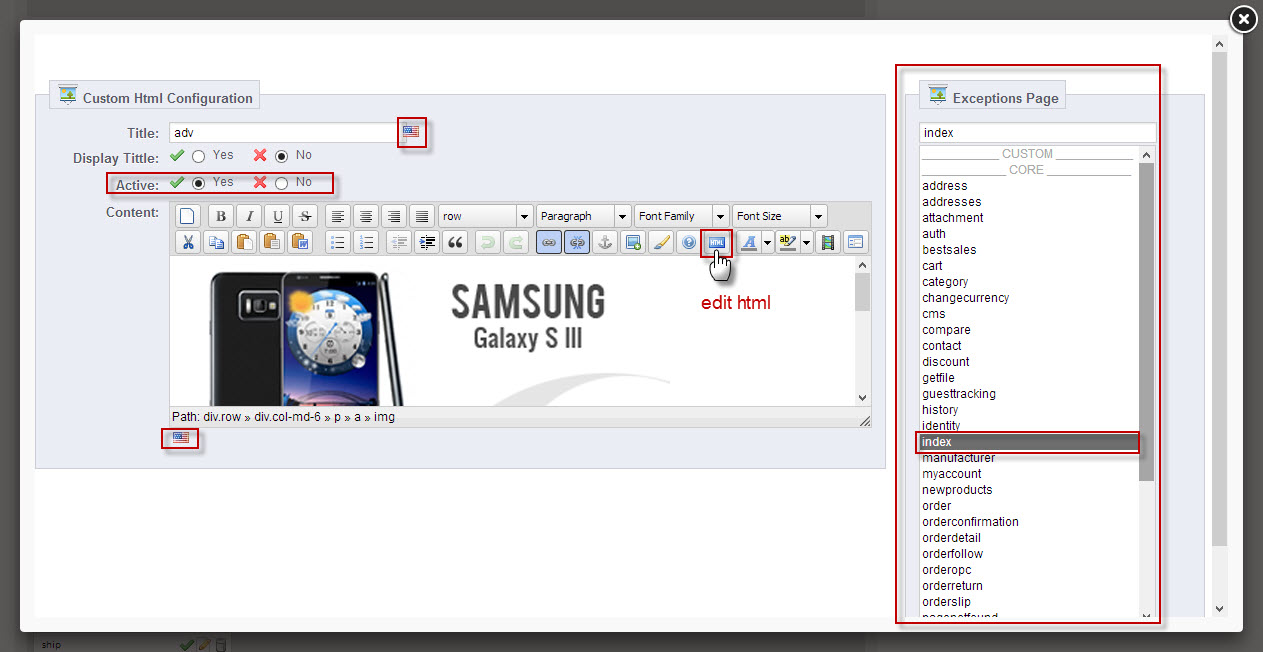The image size is (1263, 652).
Task: Click the last toolbar icon after media
Action: (856, 242)
